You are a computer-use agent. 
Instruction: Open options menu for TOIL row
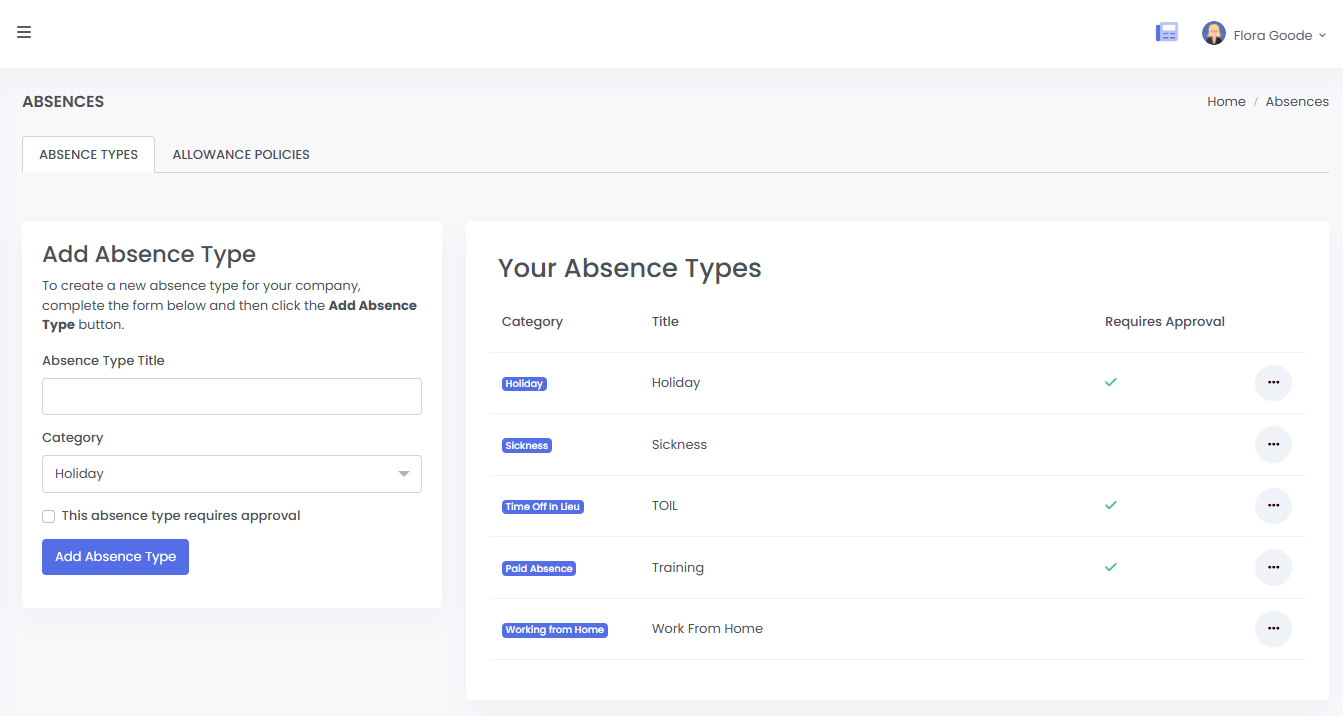[1273, 506]
